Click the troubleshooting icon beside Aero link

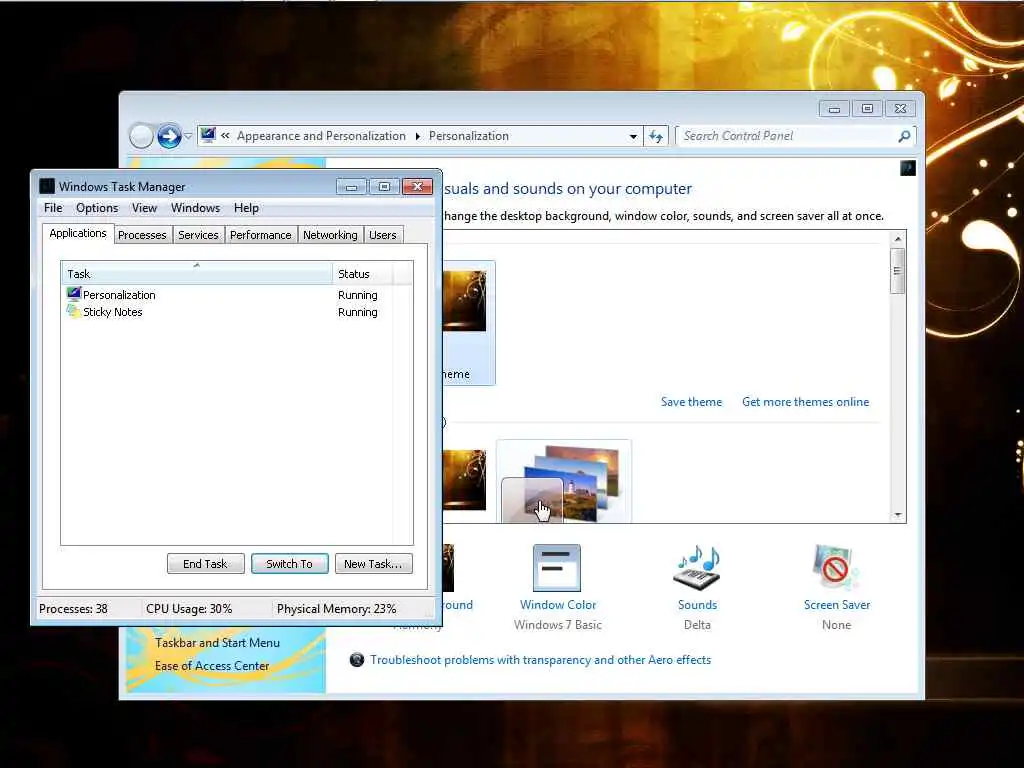pos(357,660)
